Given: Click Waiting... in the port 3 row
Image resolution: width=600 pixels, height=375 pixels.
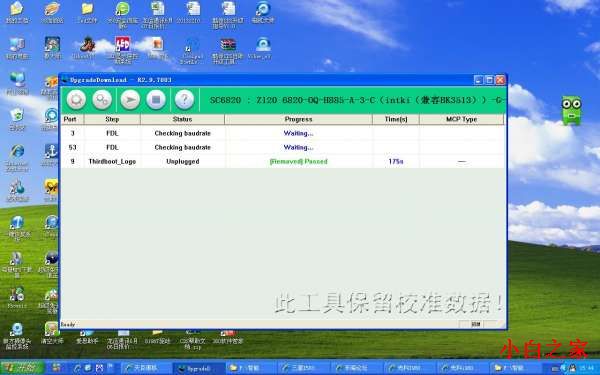Looking at the screenshot, I should pos(298,133).
